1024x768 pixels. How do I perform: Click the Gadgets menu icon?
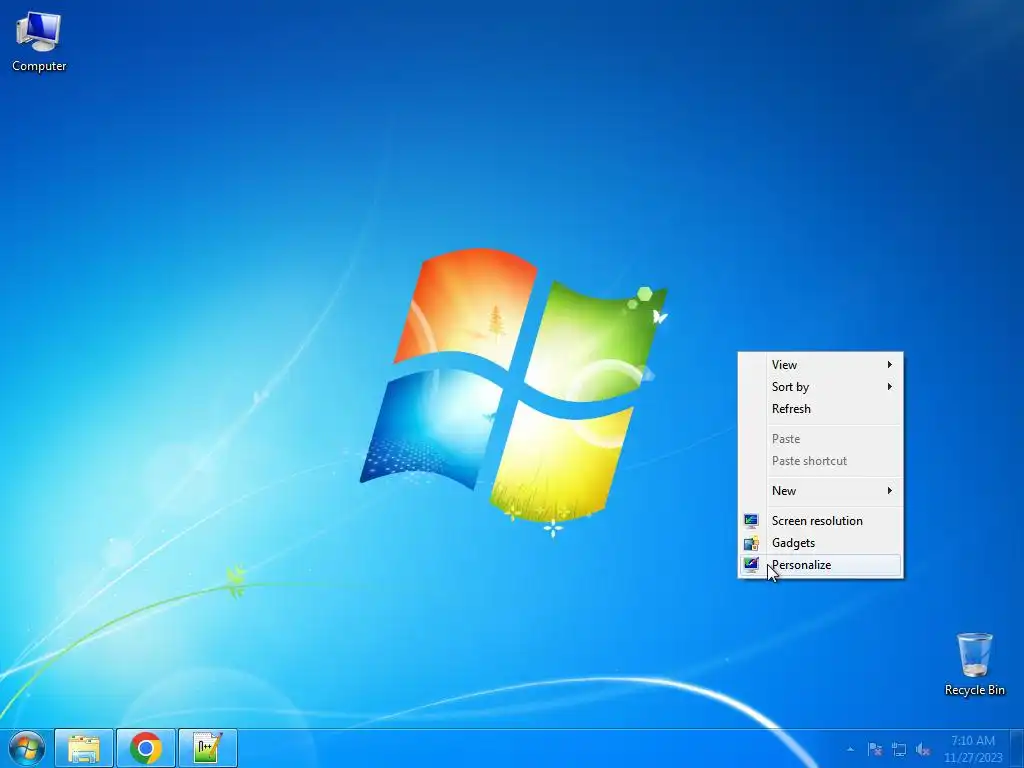pos(751,543)
